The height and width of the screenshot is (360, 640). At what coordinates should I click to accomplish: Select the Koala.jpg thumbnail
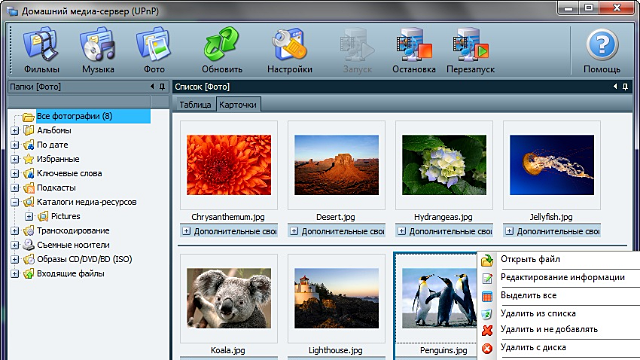[x=229, y=298]
